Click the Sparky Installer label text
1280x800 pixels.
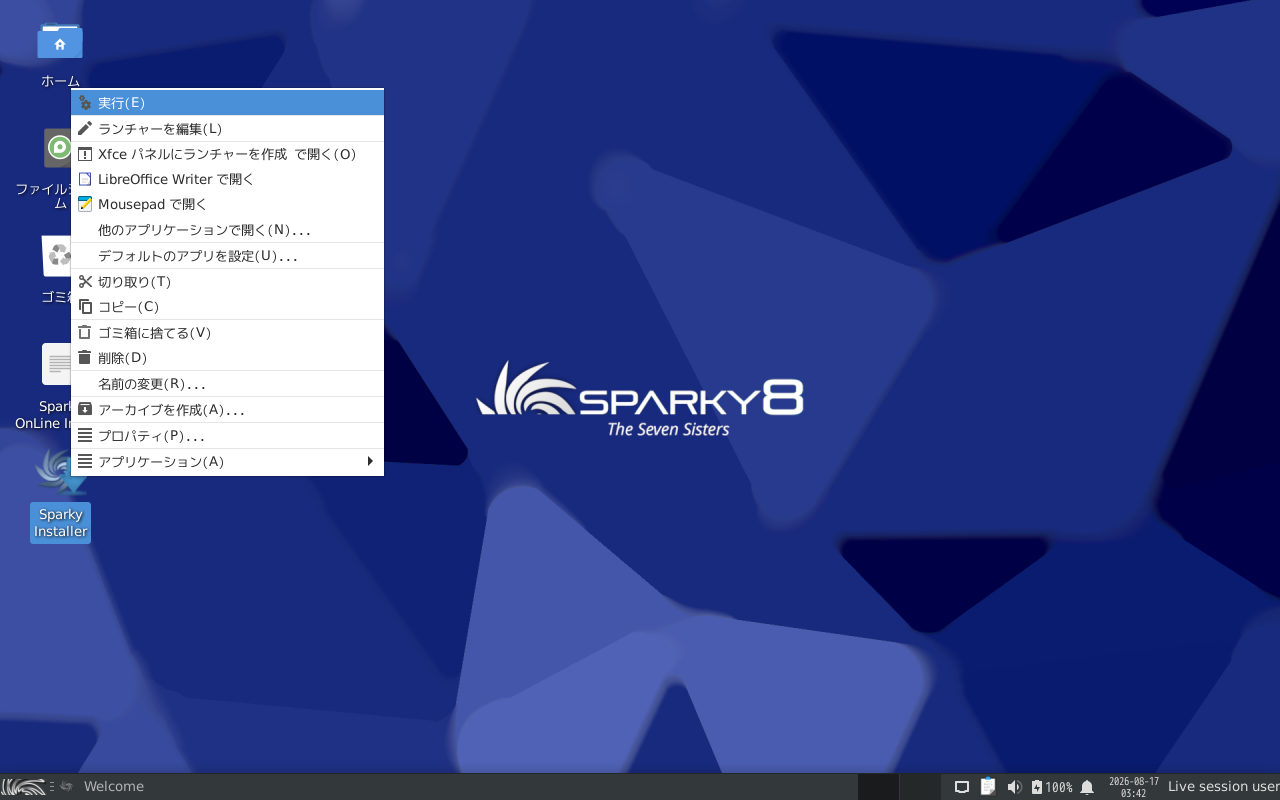60,523
